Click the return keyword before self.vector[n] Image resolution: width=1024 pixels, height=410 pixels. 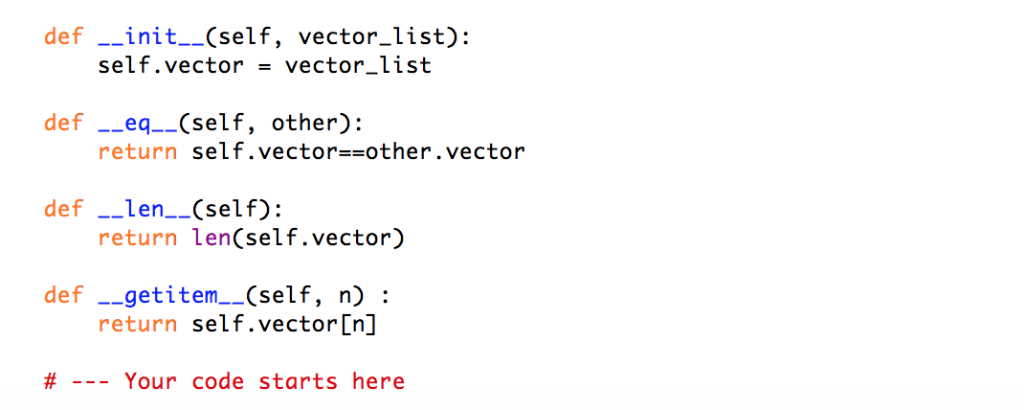[x=137, y=325]
